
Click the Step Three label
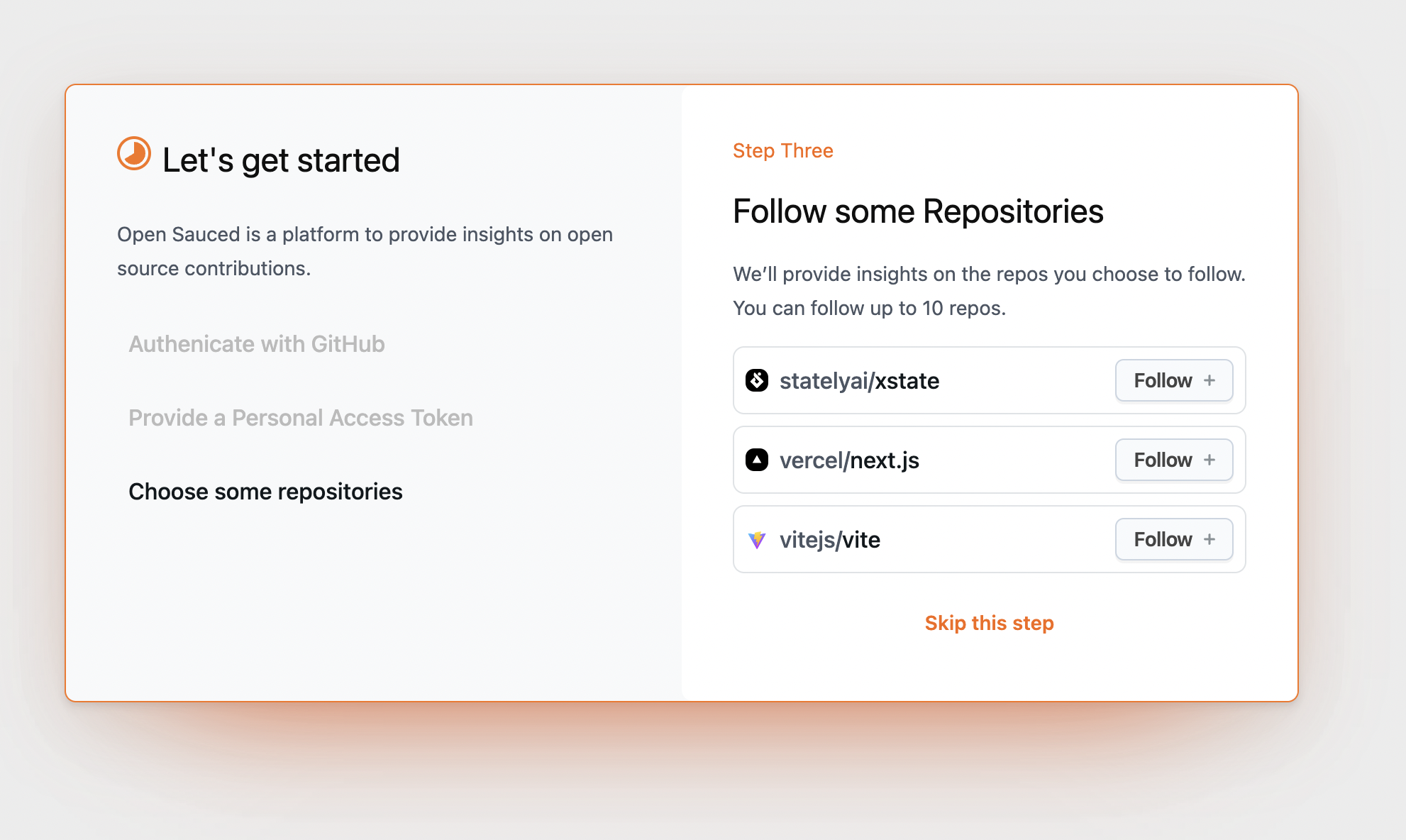[x=782, y=150]
